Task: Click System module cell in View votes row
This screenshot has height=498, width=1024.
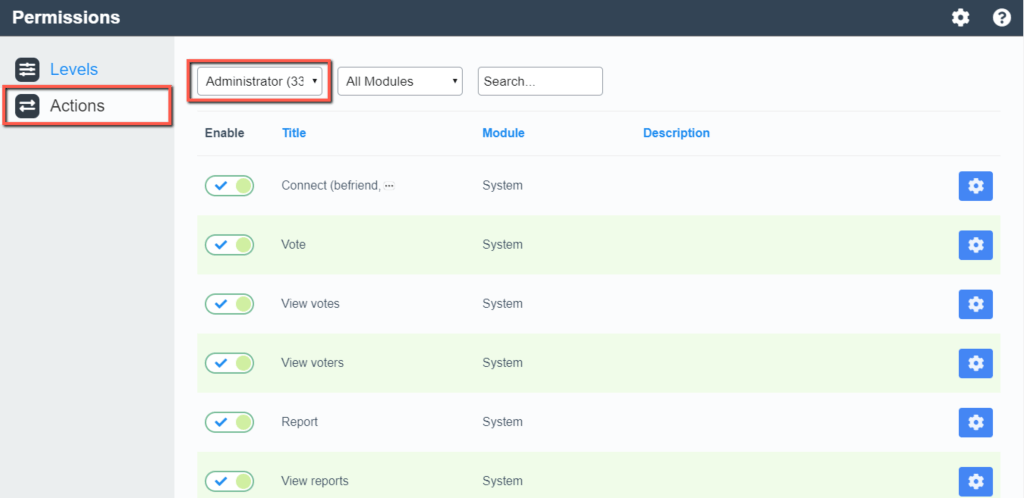Action: point(502,304)
